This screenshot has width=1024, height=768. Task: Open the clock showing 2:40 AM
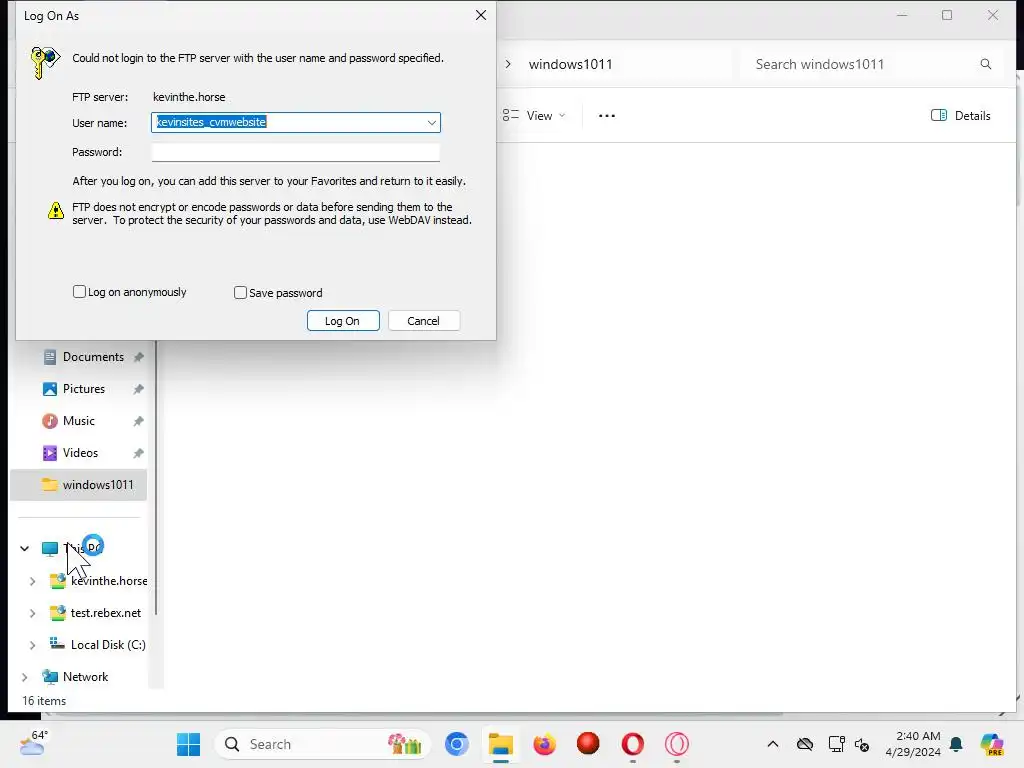point(913,744)
